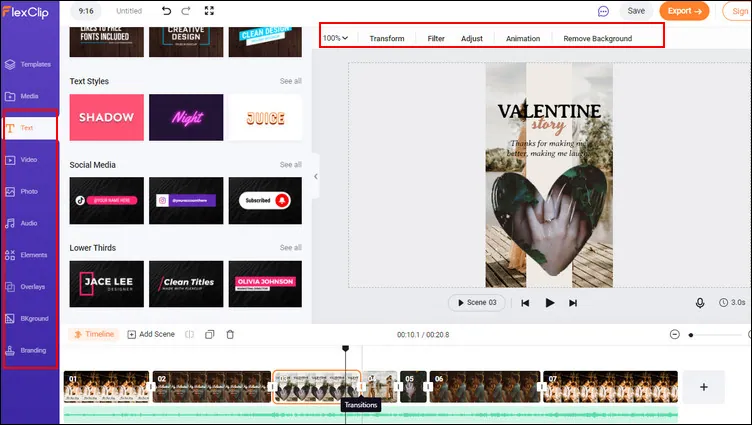This screenshot has height=425, width=752.
Task: Select scene 05 in the timeline
Action: 413,387
